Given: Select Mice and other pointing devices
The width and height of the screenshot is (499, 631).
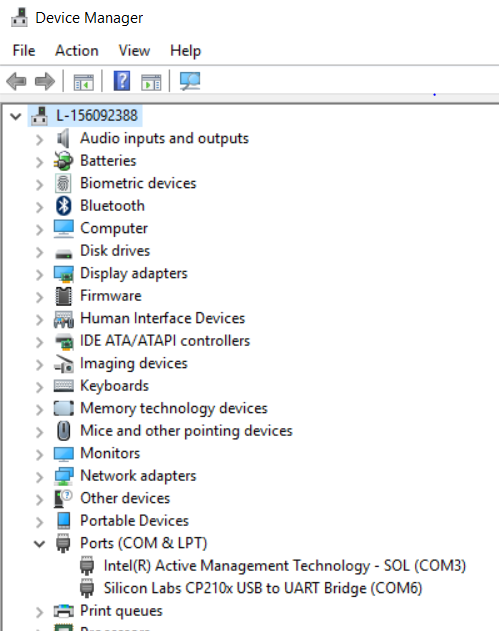Looking at the screenshot, I should [186, 431].
